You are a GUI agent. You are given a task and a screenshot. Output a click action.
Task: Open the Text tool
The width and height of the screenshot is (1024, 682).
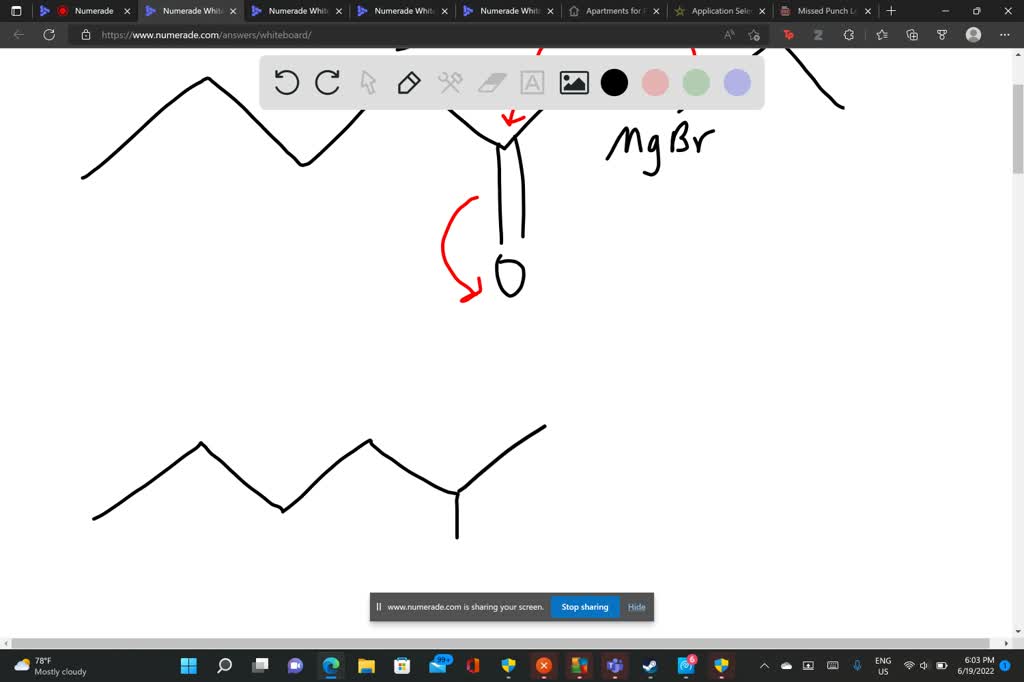tap(531, 83)
